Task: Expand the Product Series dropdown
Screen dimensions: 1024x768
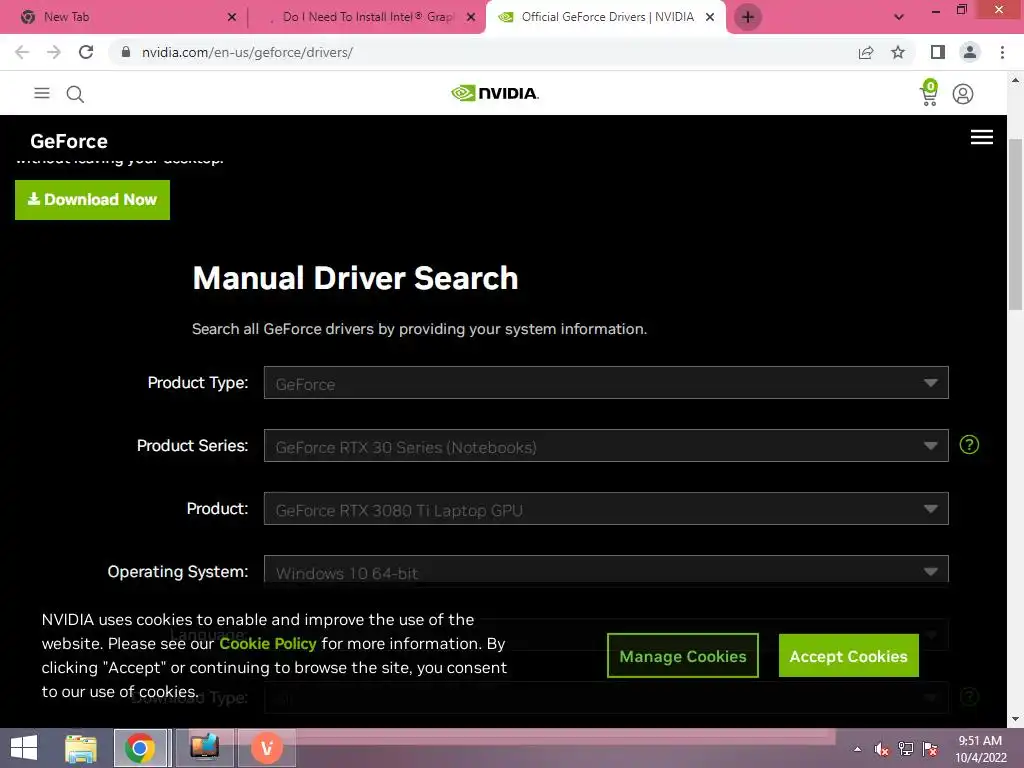Action: (x=606, y=445)
